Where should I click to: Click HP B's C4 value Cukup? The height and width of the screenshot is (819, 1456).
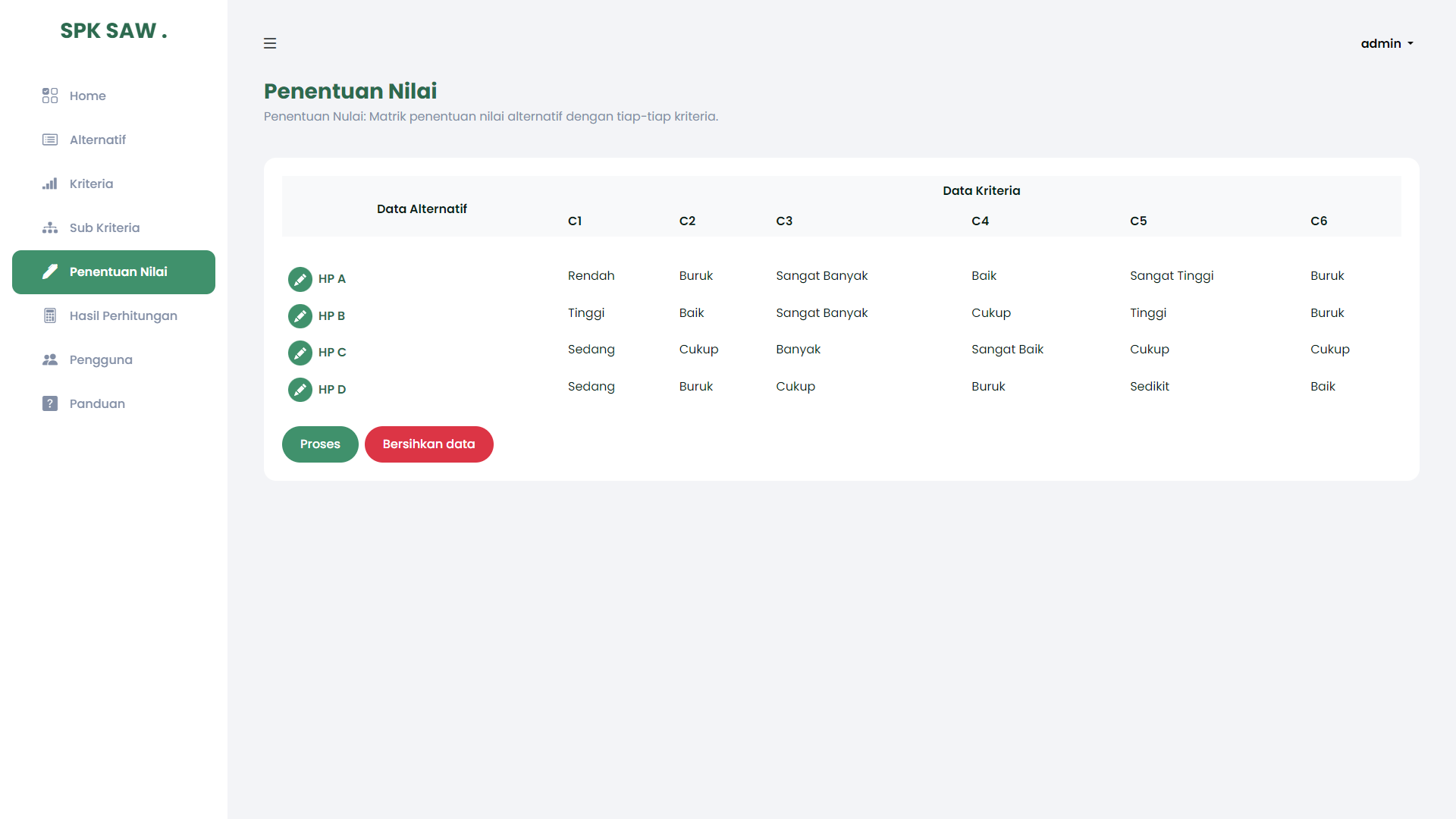[x=991, y=313]
